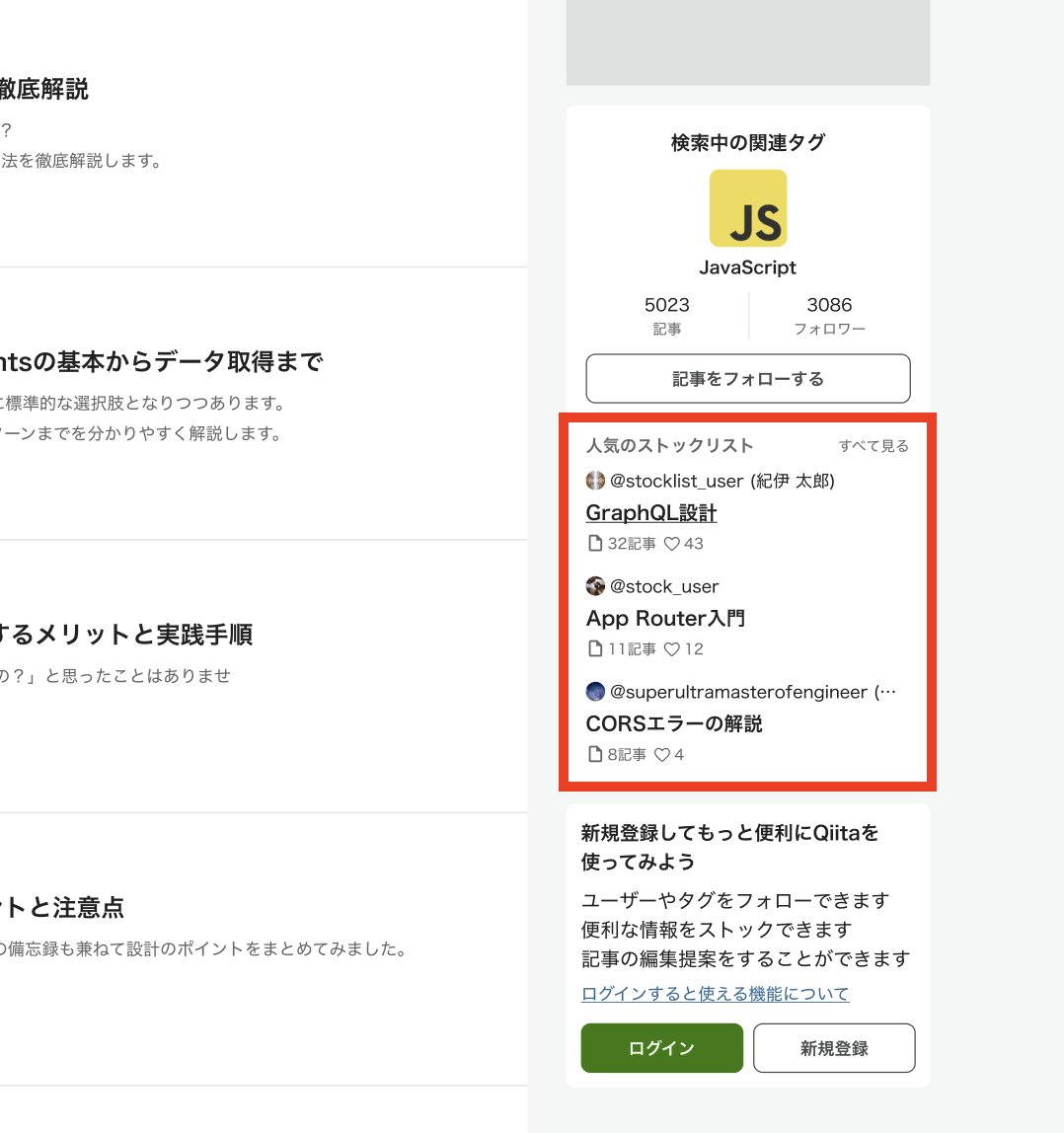The width and height of the screenshot is (1064, 1133).
Task: Click avatar of @superultramasterofengineer
Action: [595, 692]
